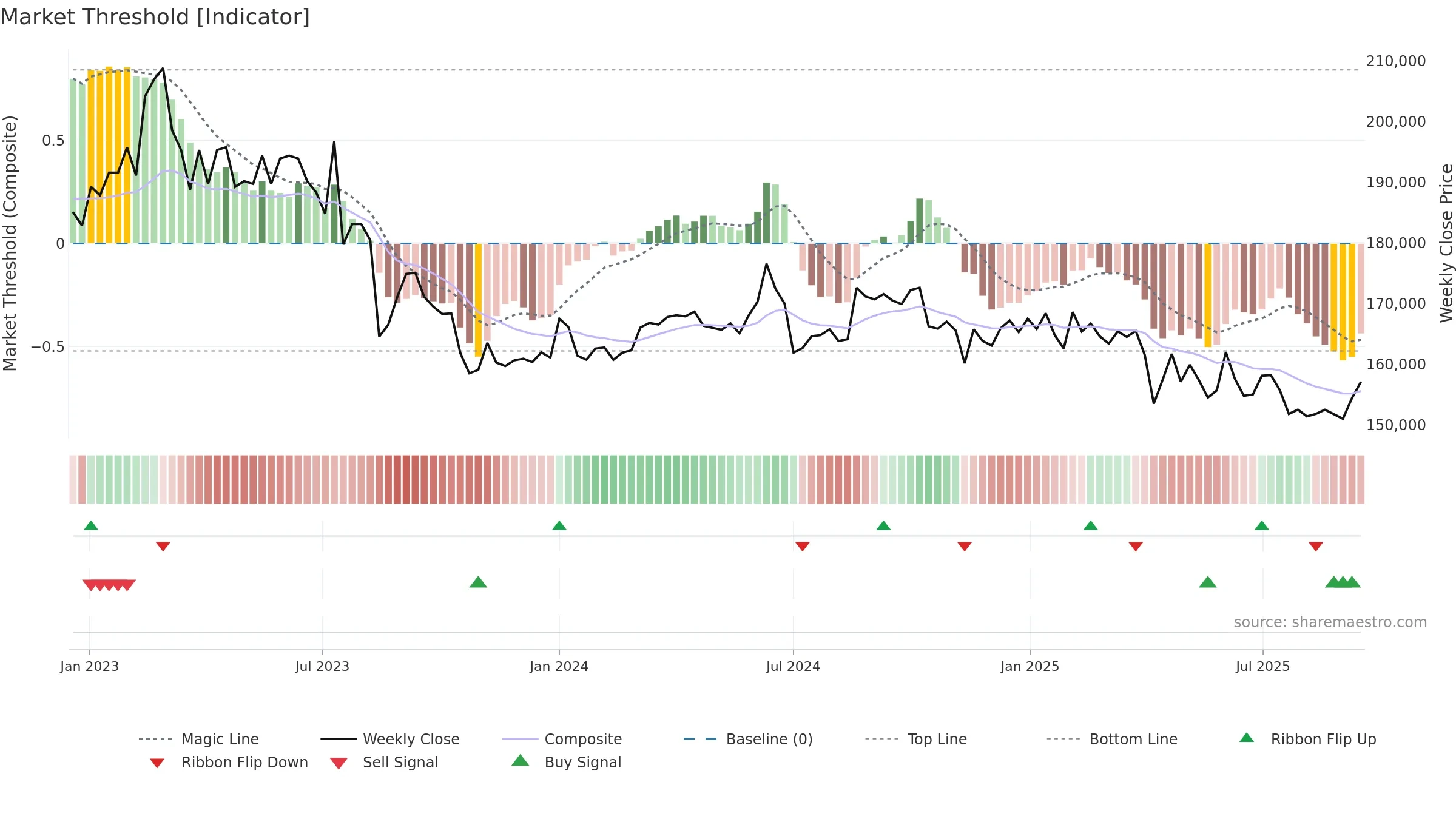Click the sell signal cluster near Jan 2023
Screen dimensions: 1456x819
click(x=109, y=585)
